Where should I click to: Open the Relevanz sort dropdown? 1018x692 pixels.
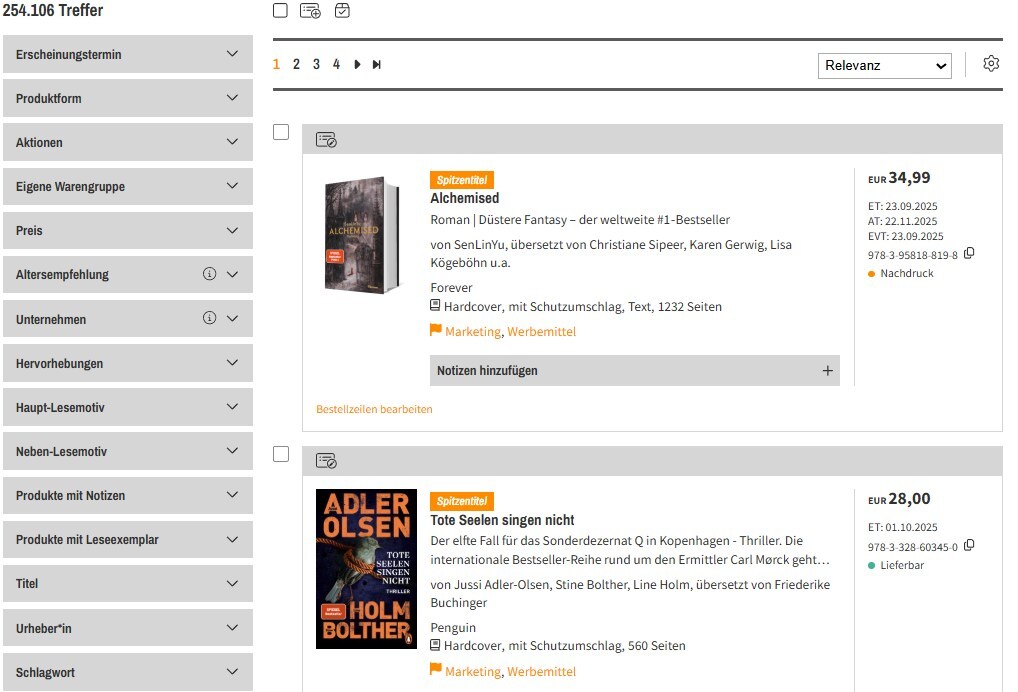coord(884,66)
